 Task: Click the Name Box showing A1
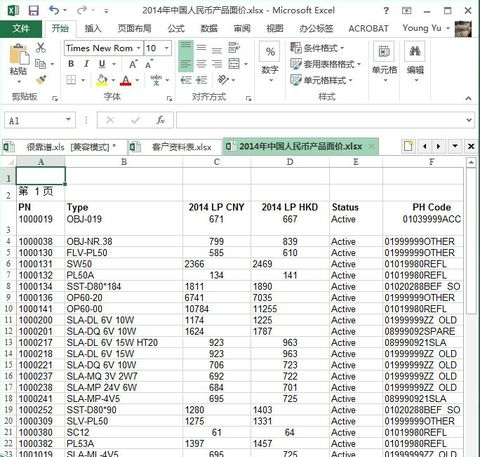[x=40, y=120]
